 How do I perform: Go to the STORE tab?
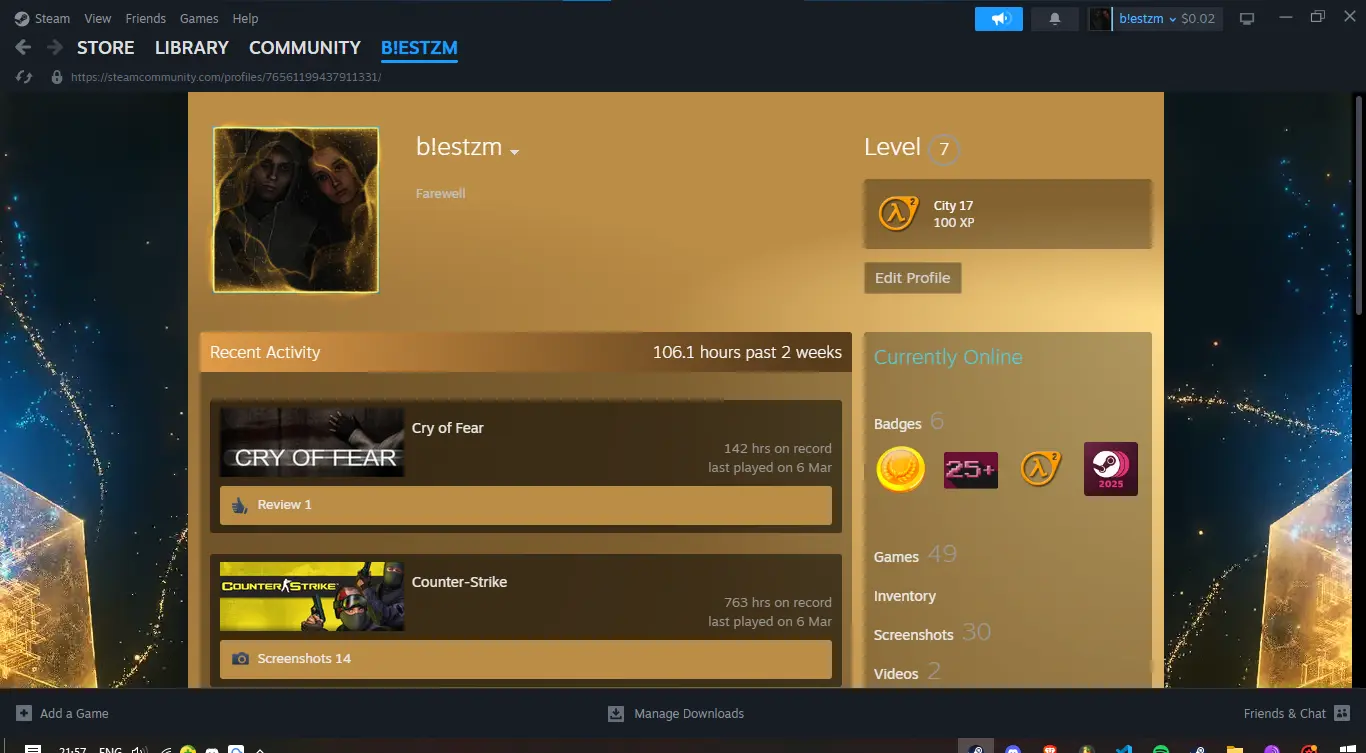point(106,48)
